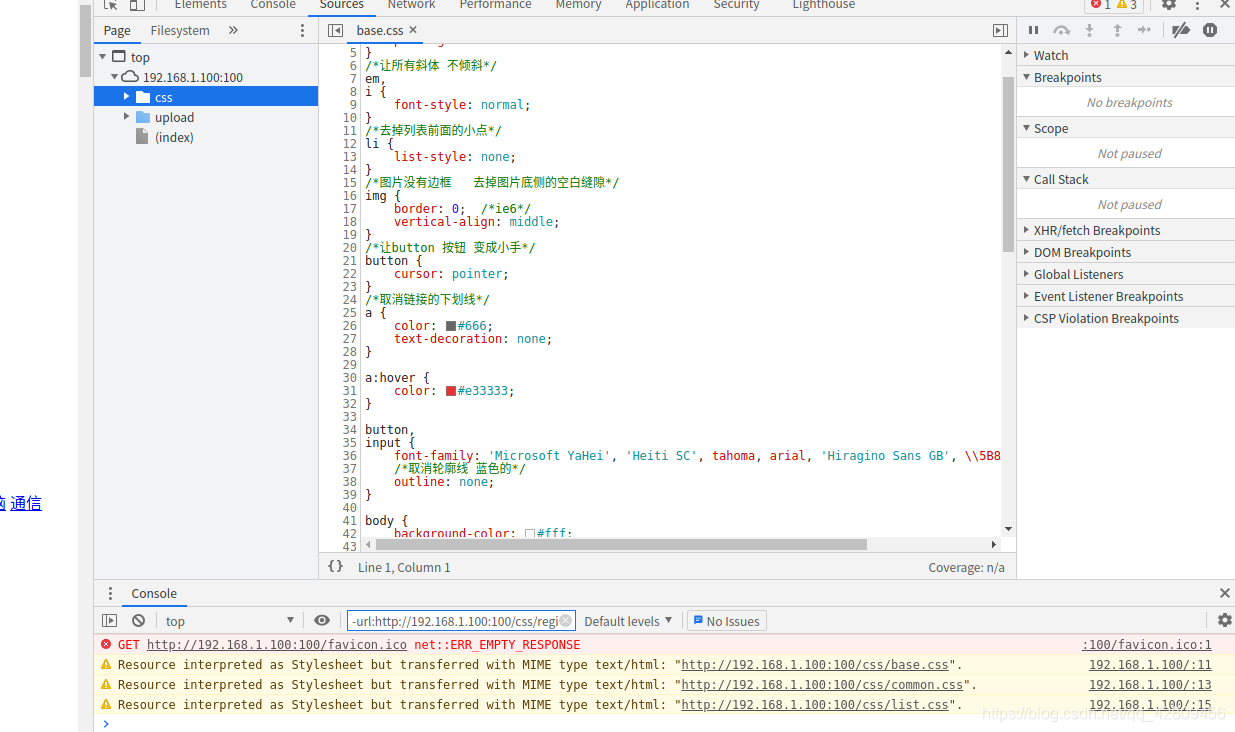Collapse the top frame tree node
Image resolution: width=1235 pixels, height=732 pixels.
pos(103,57)
